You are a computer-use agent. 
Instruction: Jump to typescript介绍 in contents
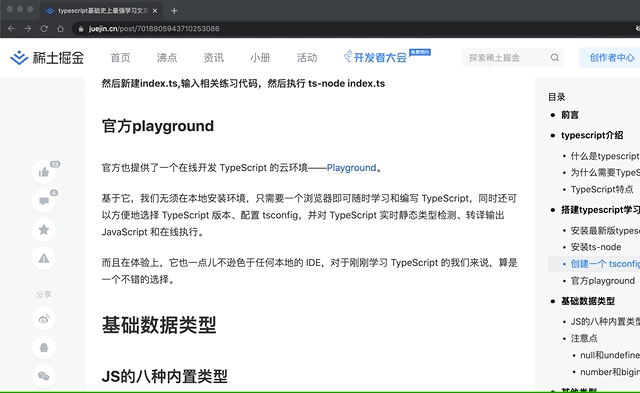point(592,135)
